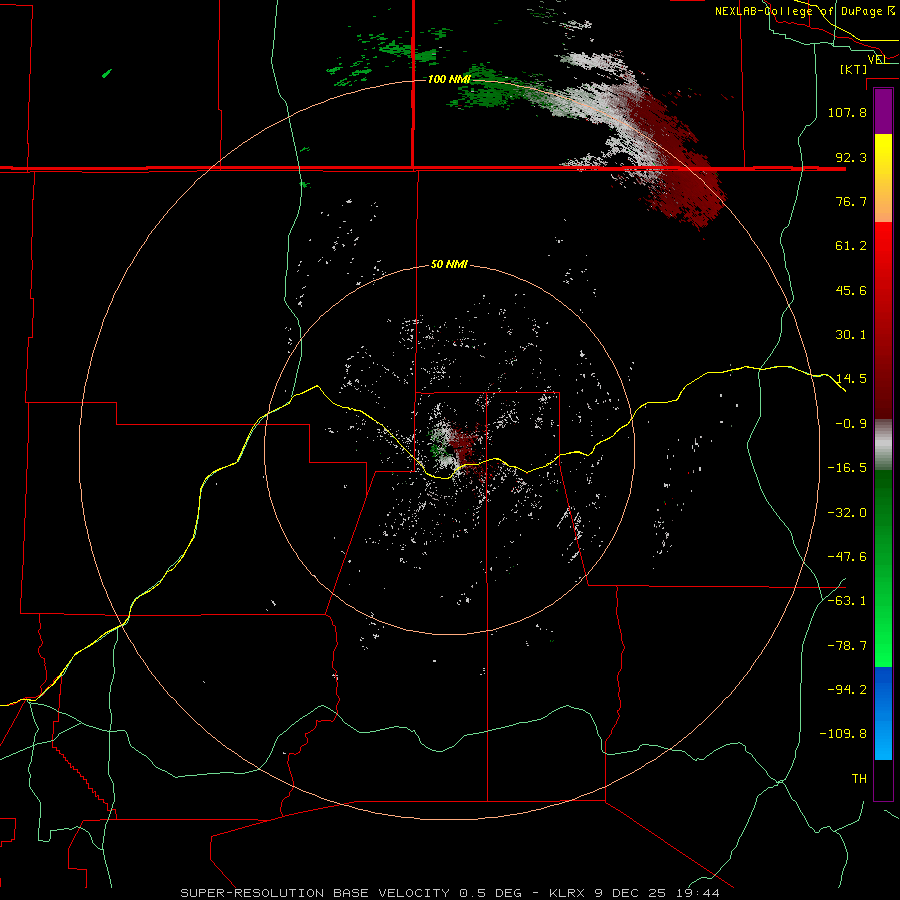Click the 50 NMI range ring label
The image size is (900, 900).
pyautogui.click(x=449, y=265)
